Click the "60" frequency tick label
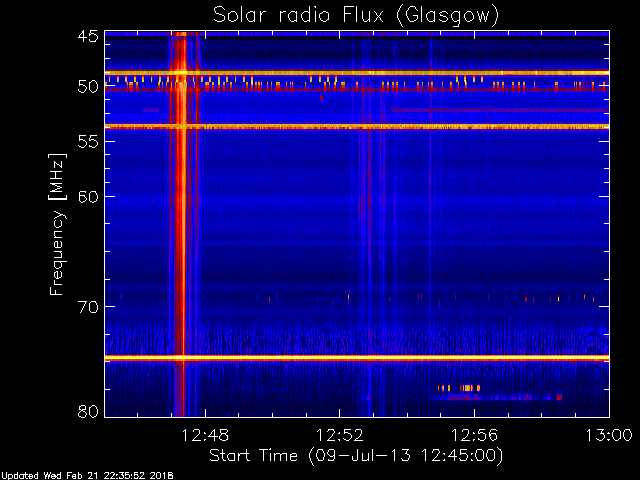Viewport: 640px width, 480px height. 88,197
